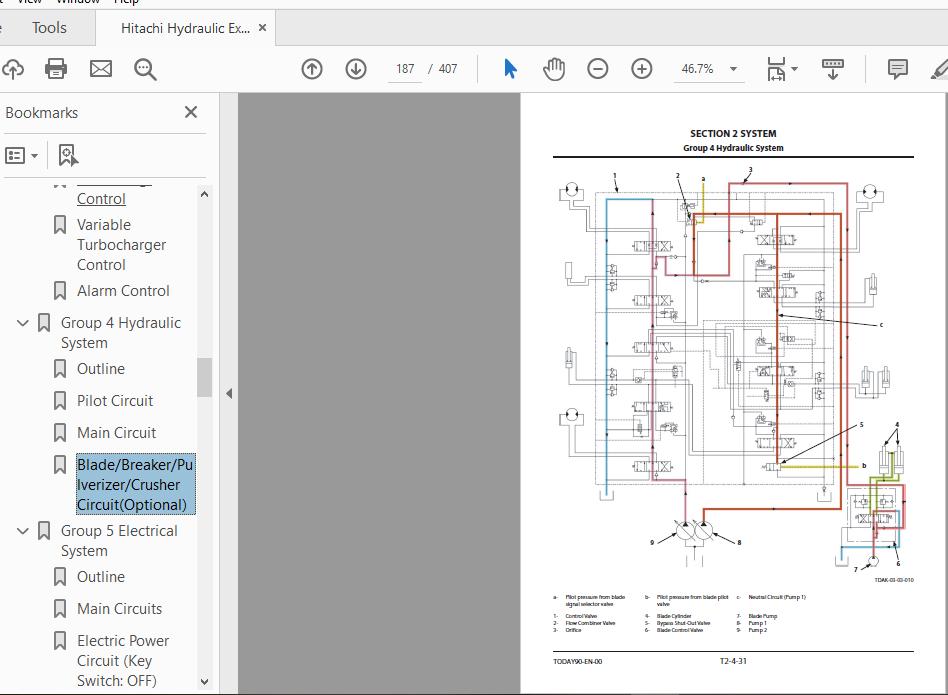Activate the Hand pan tool
The width and height of the screenshot is (948, 695).
point(554,69)
